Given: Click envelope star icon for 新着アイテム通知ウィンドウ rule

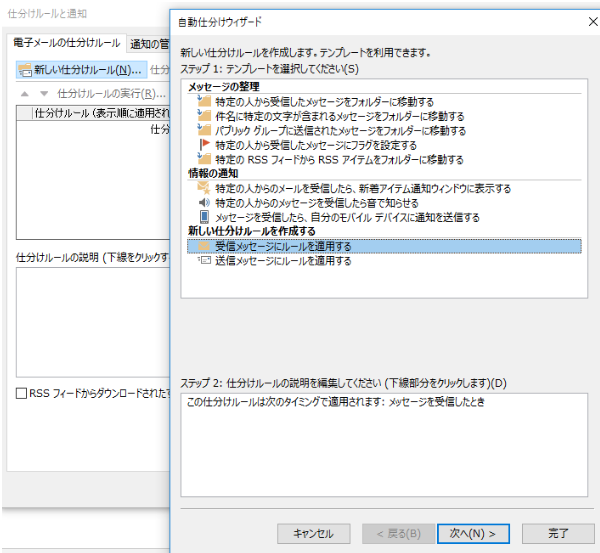Looking at the screenshot, I should coord(204,188).
